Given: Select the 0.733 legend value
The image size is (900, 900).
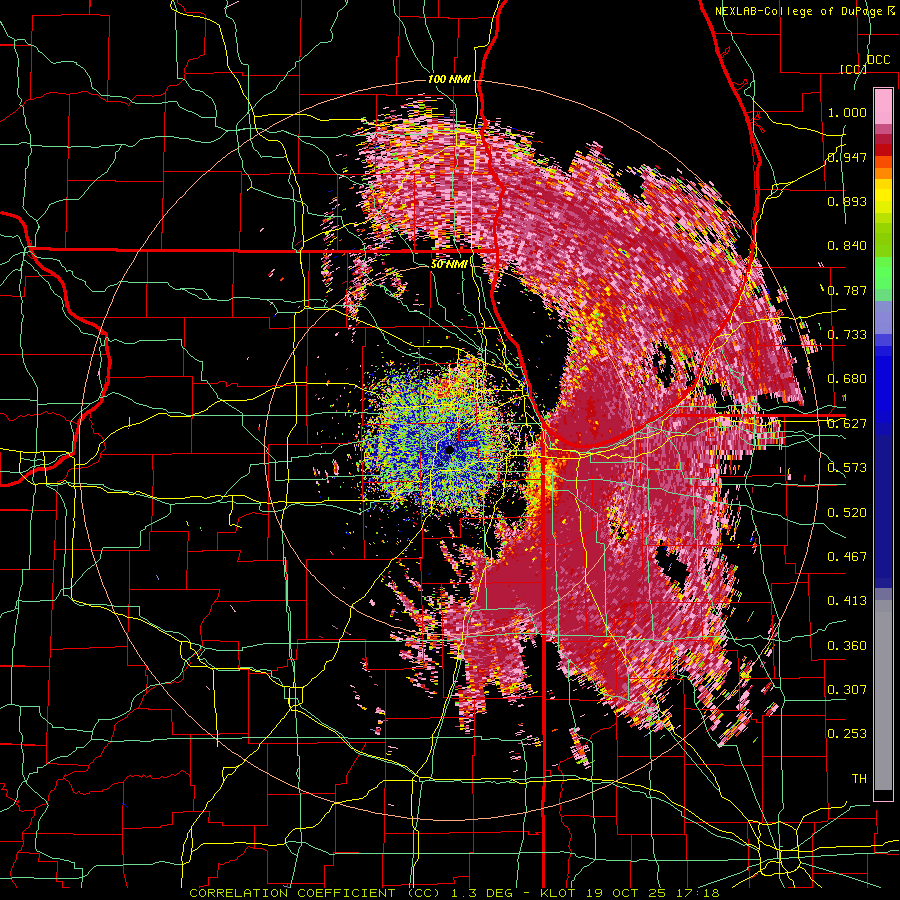Looking at the screenshot, I should point(847,335).
